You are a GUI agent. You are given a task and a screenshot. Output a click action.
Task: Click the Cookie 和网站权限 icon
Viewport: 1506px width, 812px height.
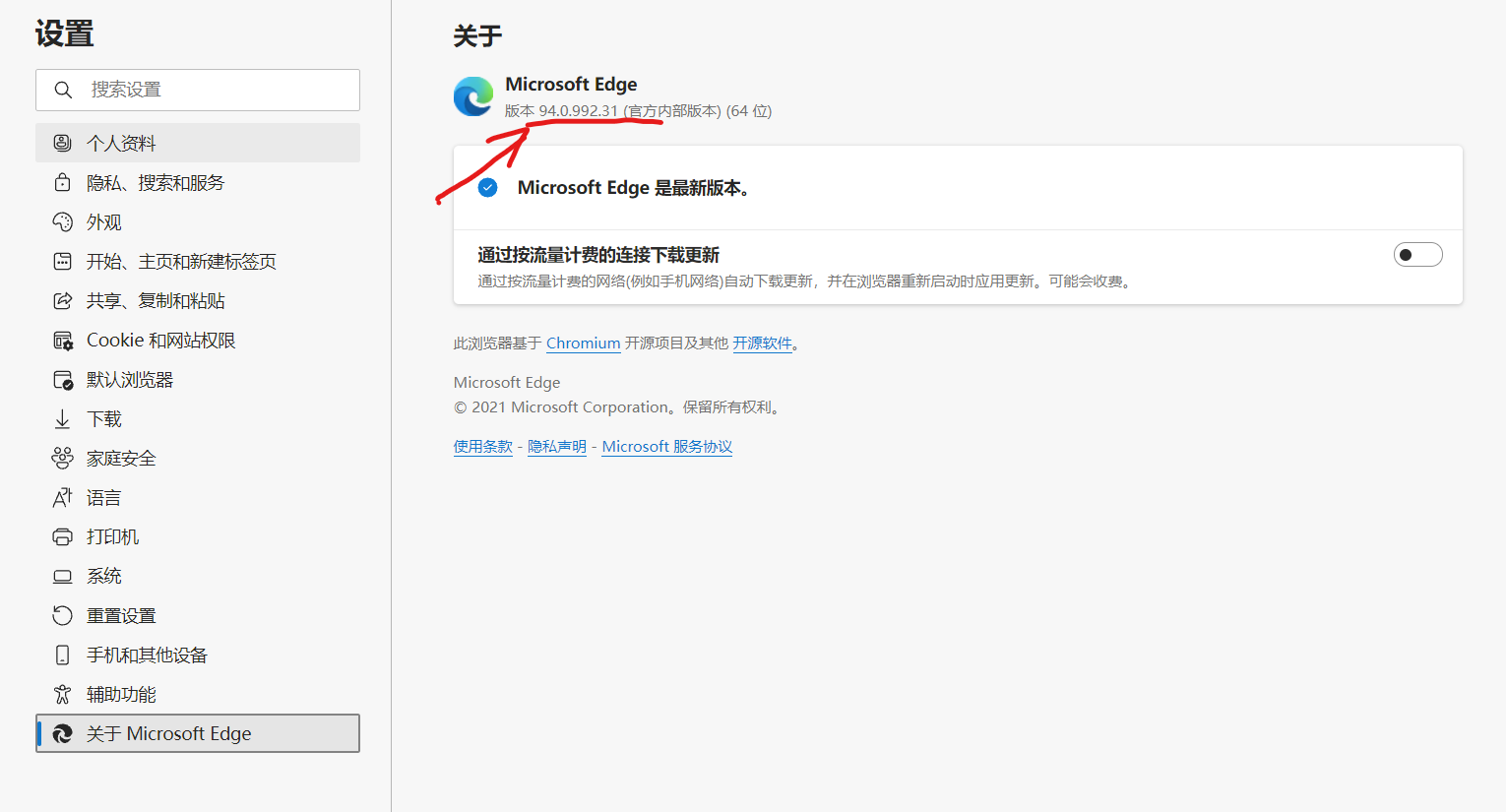[62, 340]
